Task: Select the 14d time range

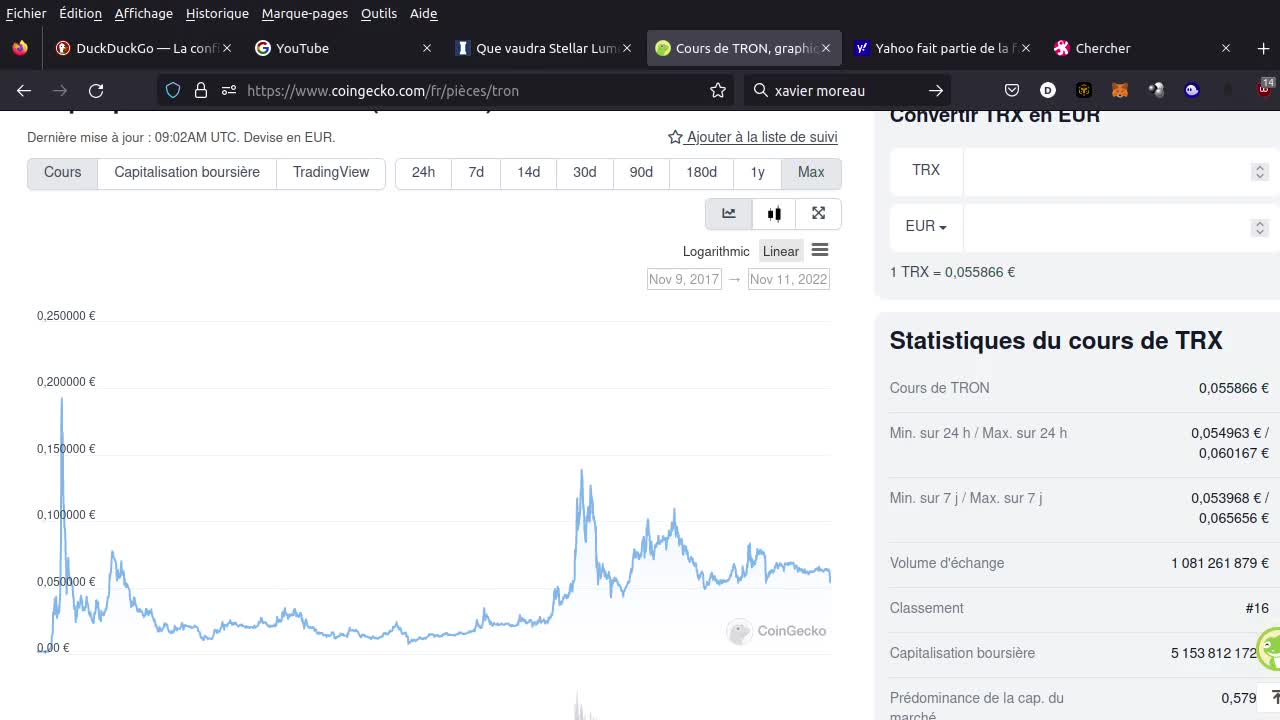Action: pyautogui.click(x=529, y=173)
